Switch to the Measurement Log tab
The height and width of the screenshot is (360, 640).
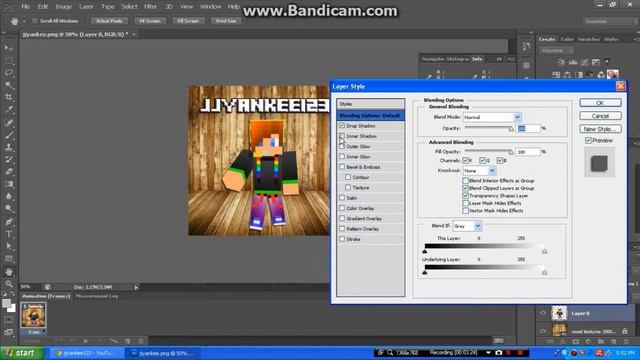tap(97, 296)
